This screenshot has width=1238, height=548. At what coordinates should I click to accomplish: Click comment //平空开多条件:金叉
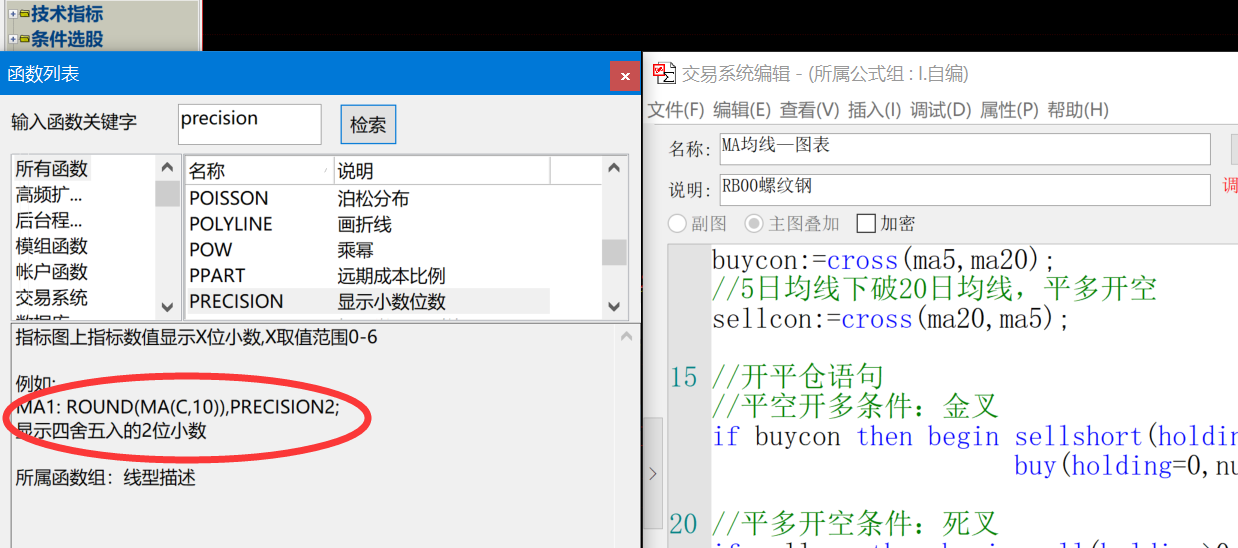pyautogui.click(x=855, y=406)
